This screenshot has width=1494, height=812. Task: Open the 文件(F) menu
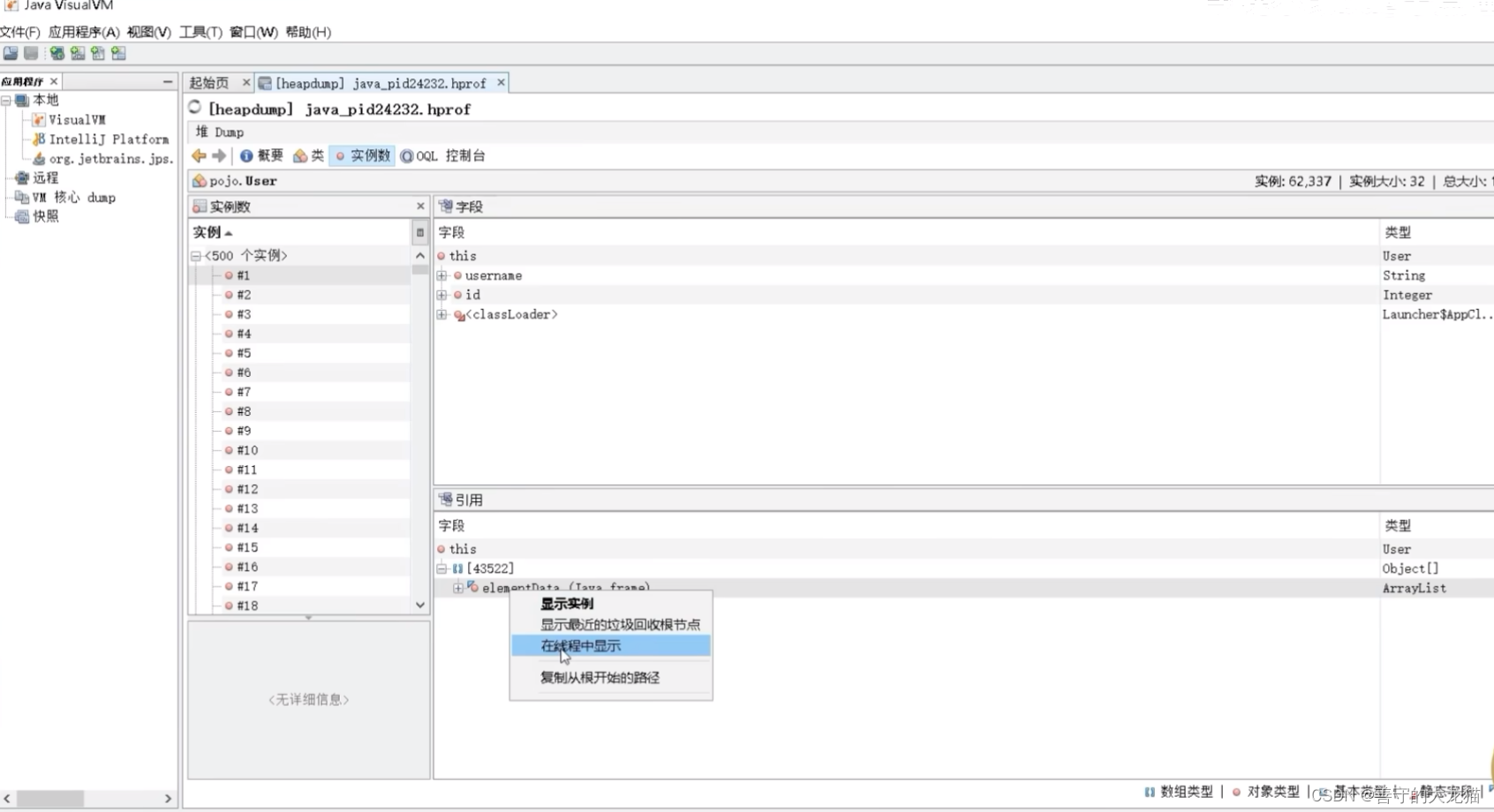pos(19,32)
